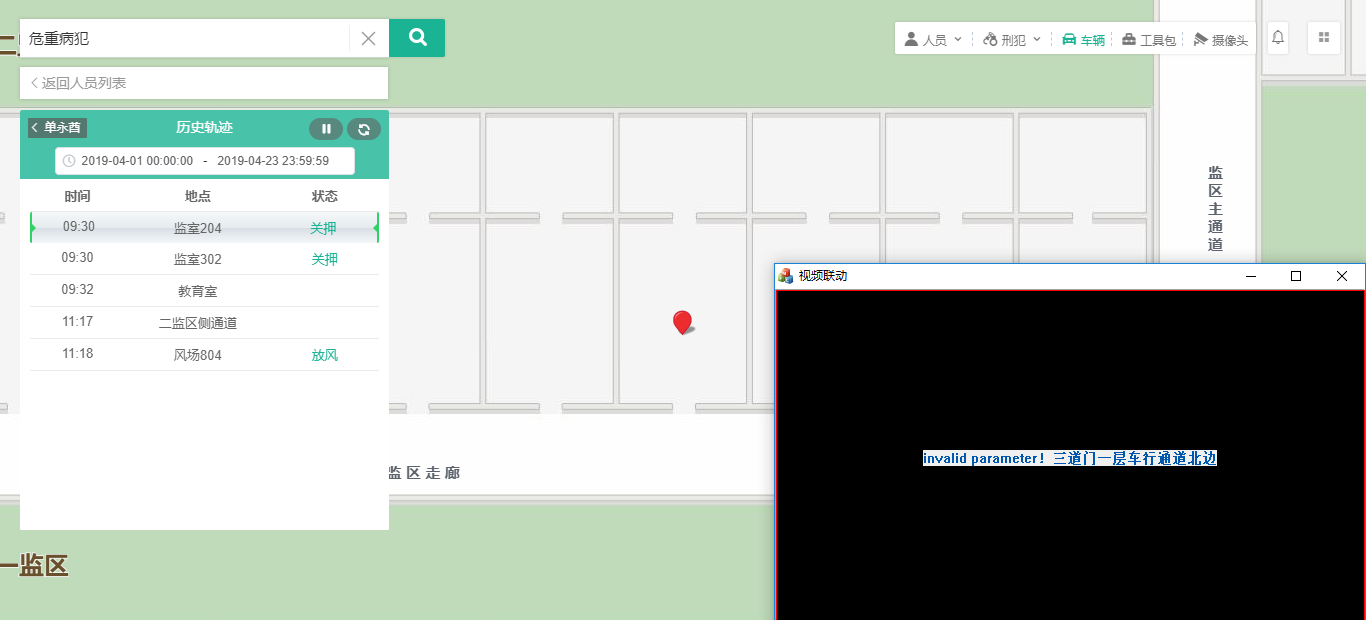Expand the 刑犯 dropdown

coord(1011,40)
